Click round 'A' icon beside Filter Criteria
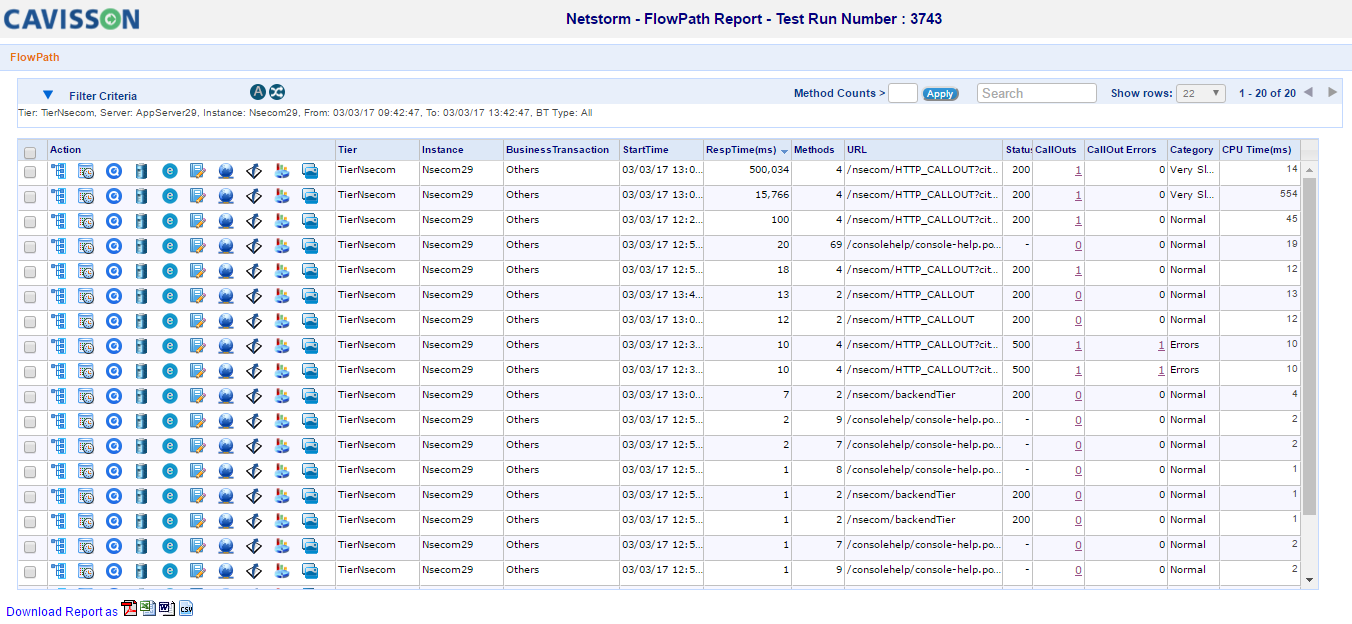Screen dimensions: 1352x624 coord(258,92)
